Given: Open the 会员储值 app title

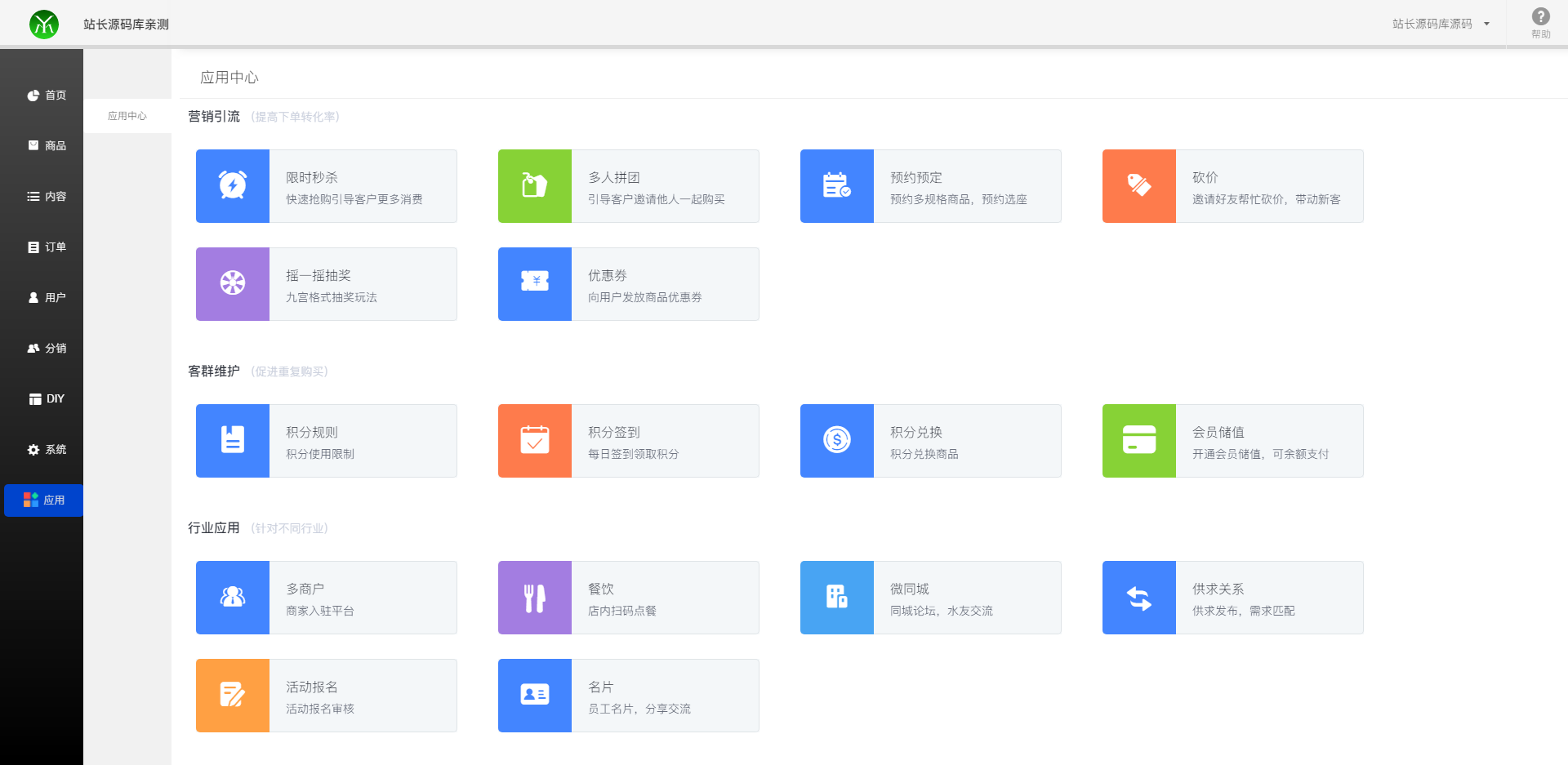Looking at the screenshot, I should (x=1218, y=433).
